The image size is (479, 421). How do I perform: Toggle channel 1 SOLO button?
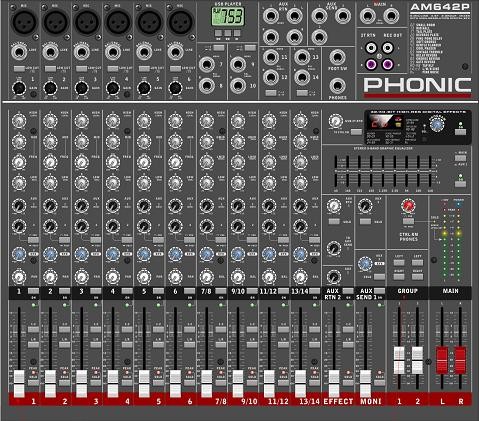33,383
